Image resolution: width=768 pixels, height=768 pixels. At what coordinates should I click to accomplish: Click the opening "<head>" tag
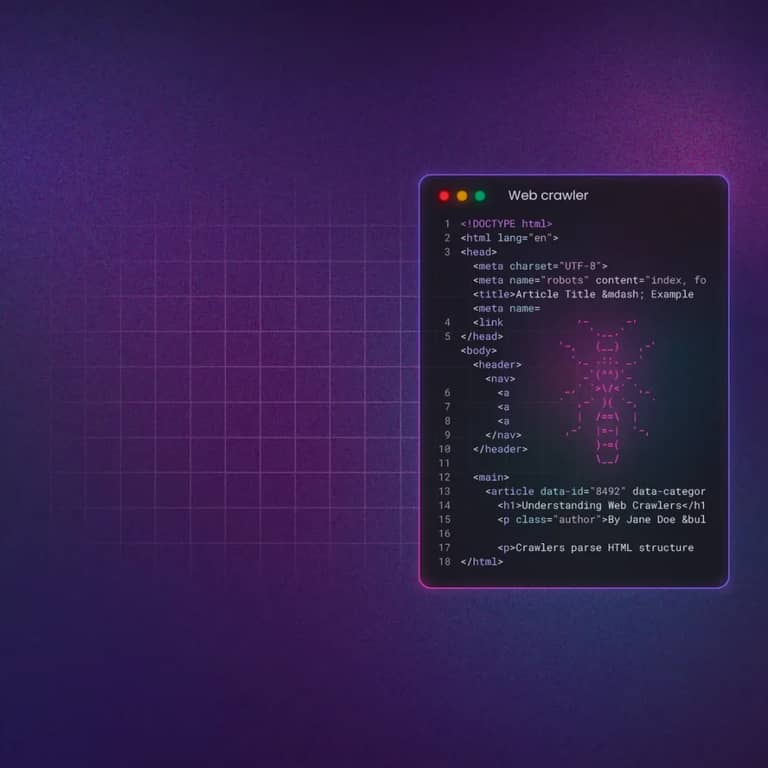click(x=479, y=252)
